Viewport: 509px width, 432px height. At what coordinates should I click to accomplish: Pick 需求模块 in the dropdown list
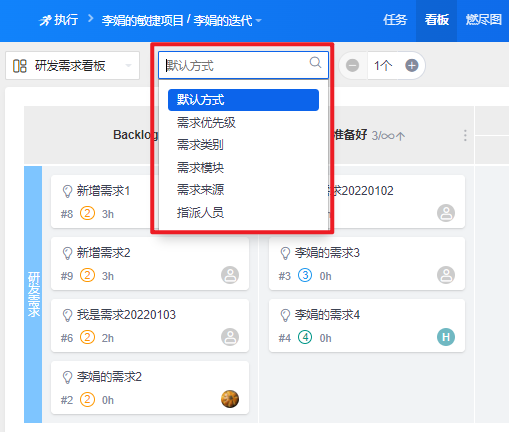[x=200, y=167]
